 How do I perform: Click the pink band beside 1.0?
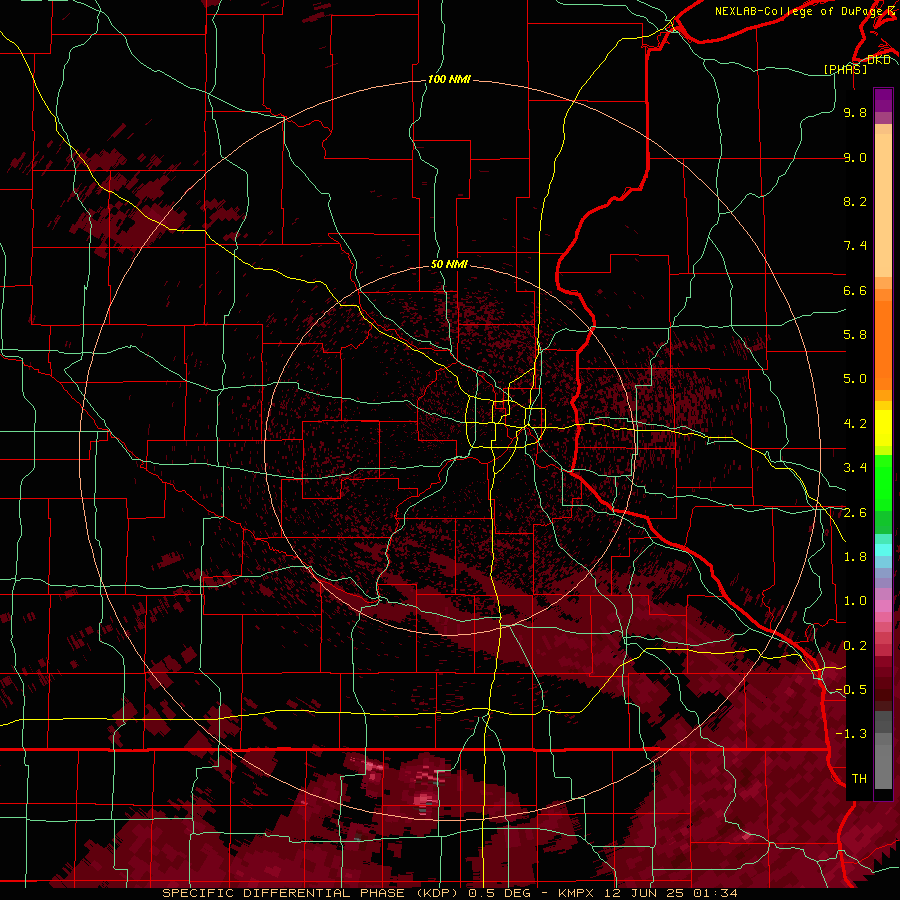tap(883, 605)
